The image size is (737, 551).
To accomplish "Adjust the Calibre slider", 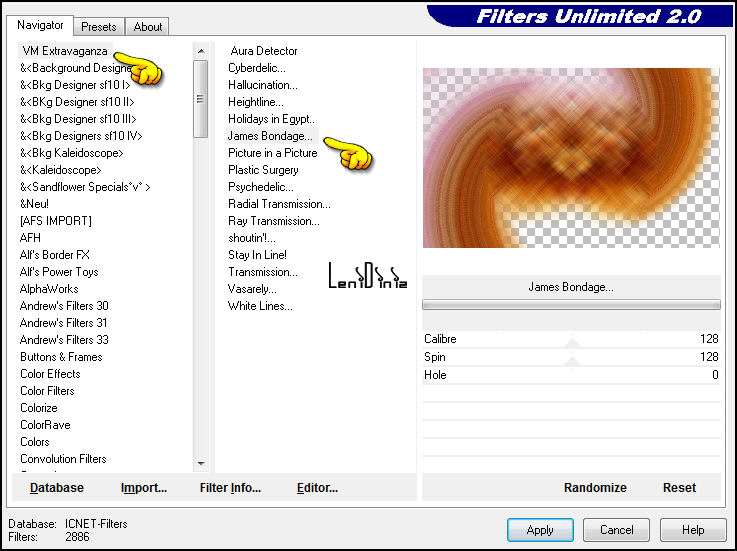I will (572, 340).
